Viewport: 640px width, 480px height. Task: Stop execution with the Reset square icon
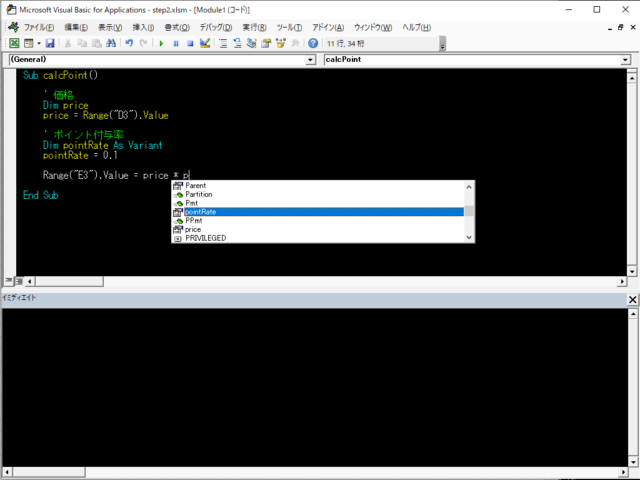(190, 44)
